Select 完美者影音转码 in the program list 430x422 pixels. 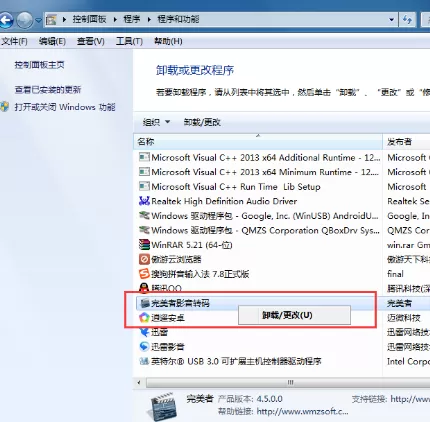click(180, 303)
